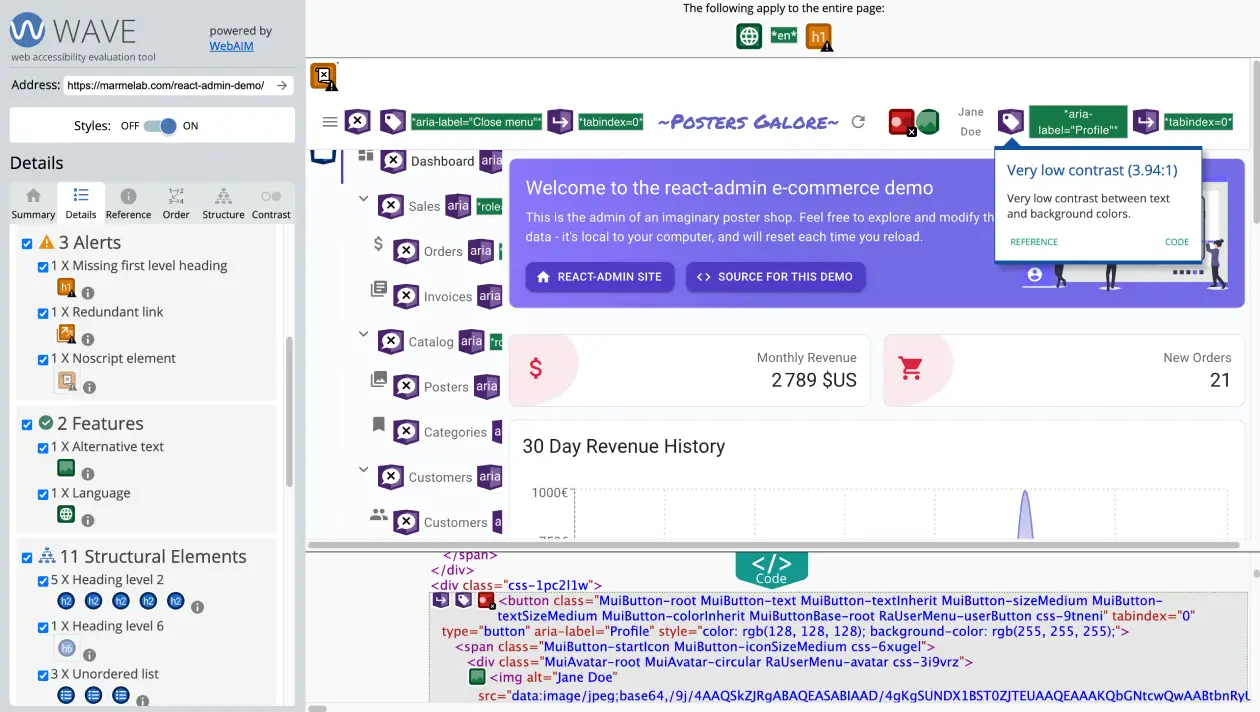The width and height of the screenshot is (1260, 712).
Task: Open the WebAIM link
Action: pyautogui.click(x=230, y=46)
